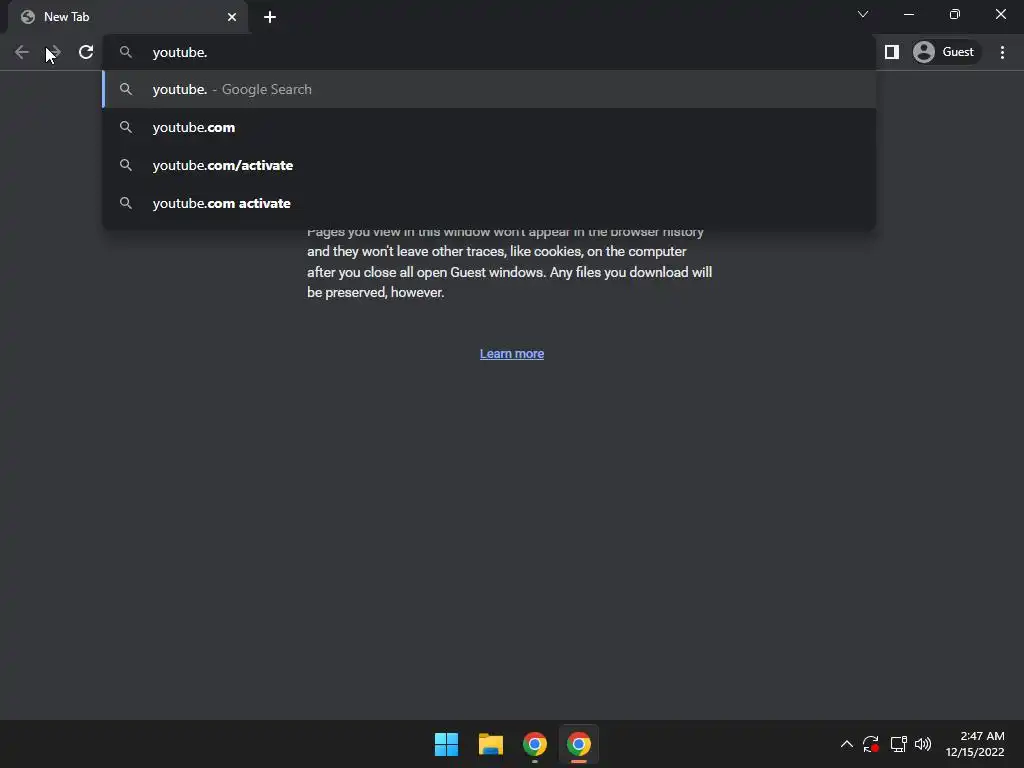Open the side panel icon
Viewport: 1024px width, 768px height.
(x=891, y=52)
